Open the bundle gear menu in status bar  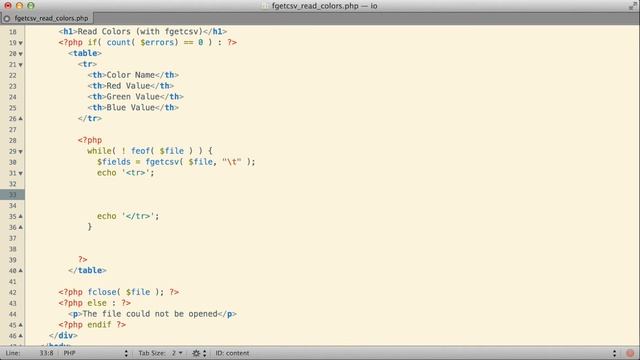pyautogui.click(x=199, y=353)
